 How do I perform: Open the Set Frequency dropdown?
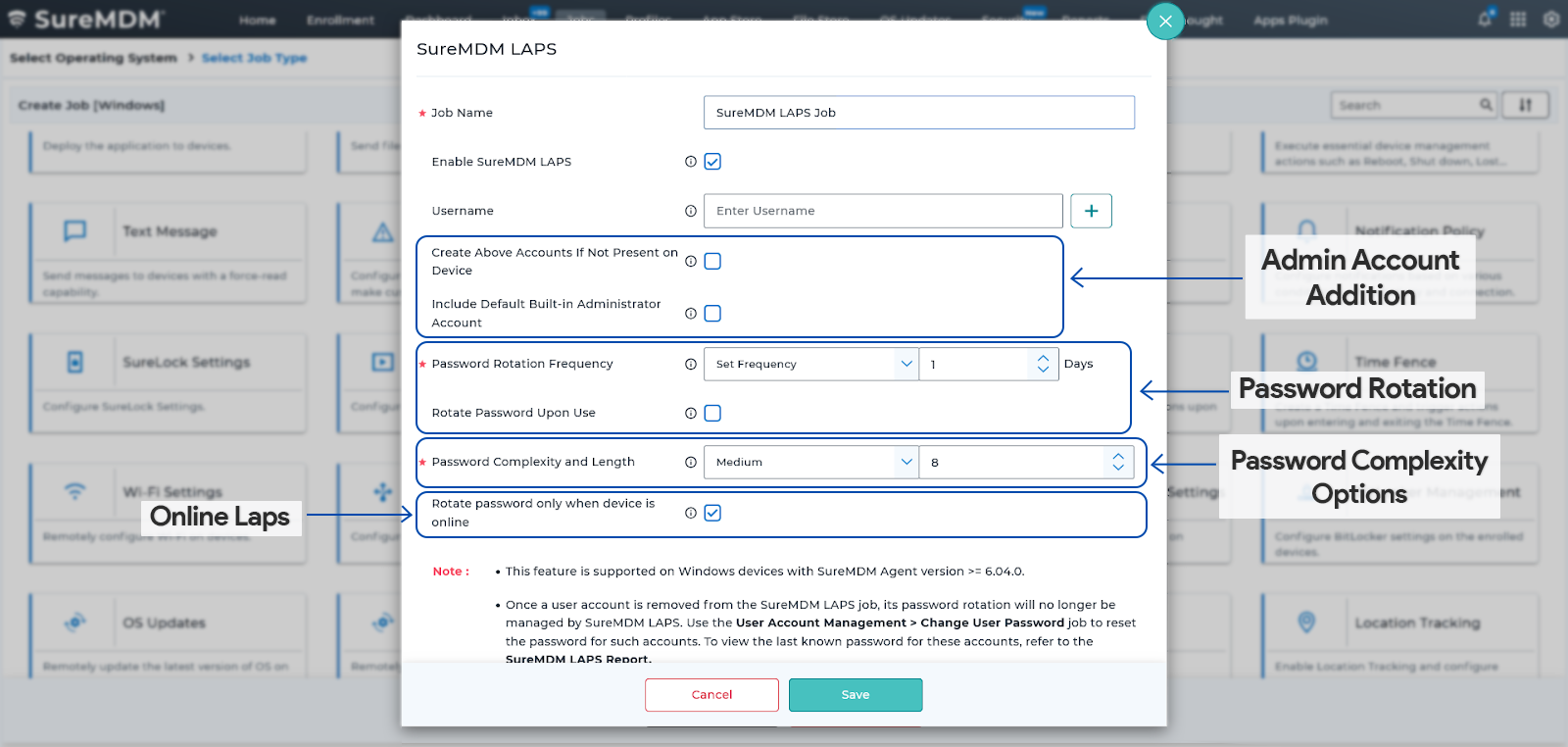[x=810, y=364]
